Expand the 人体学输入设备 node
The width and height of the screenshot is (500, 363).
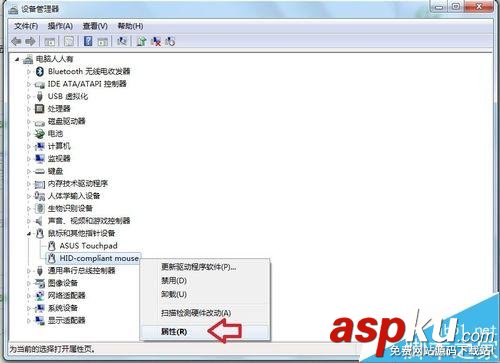click(x=29, y=196)
